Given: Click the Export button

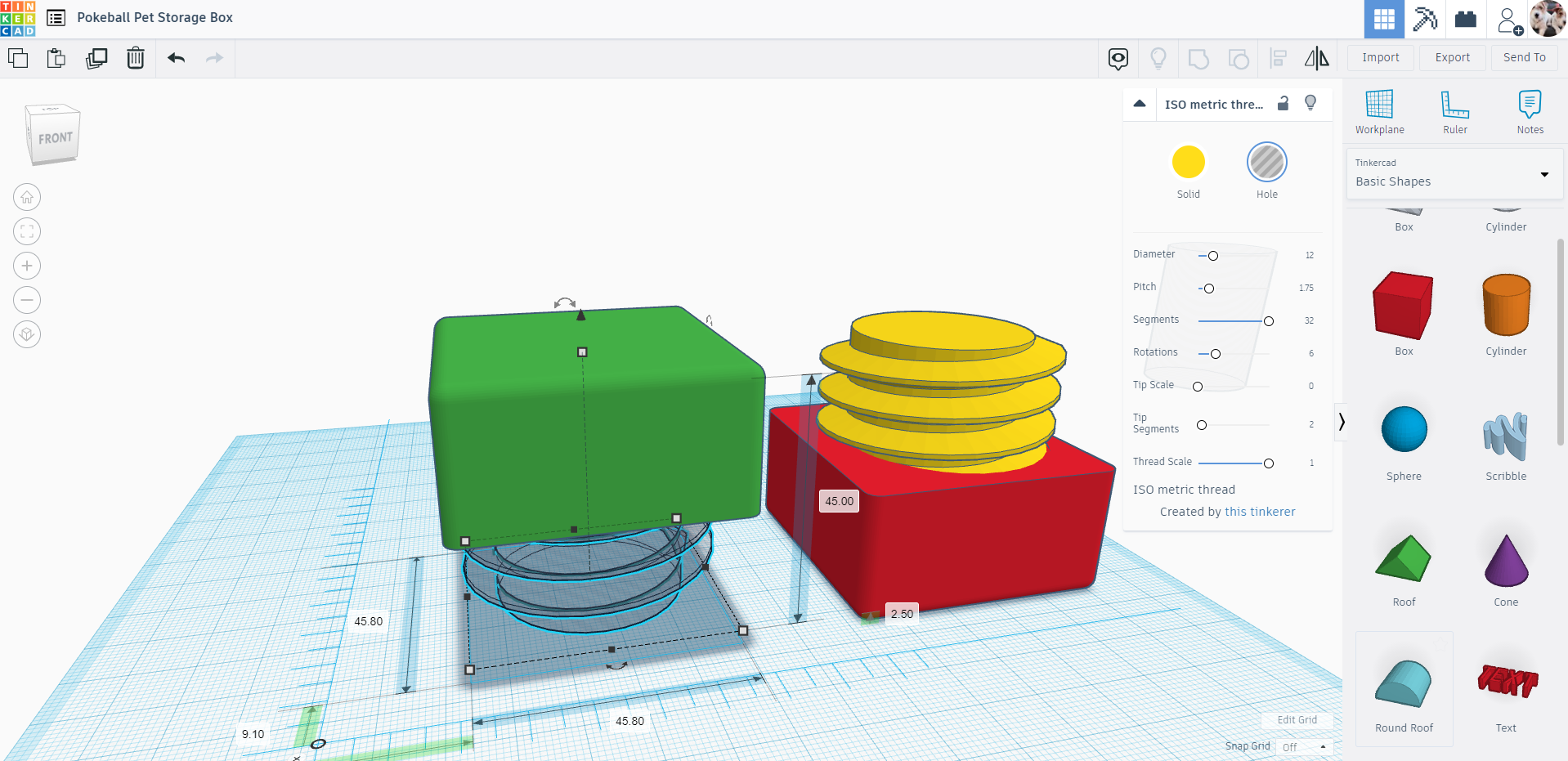Looking at the screenshot, I should click(1452, 57).
